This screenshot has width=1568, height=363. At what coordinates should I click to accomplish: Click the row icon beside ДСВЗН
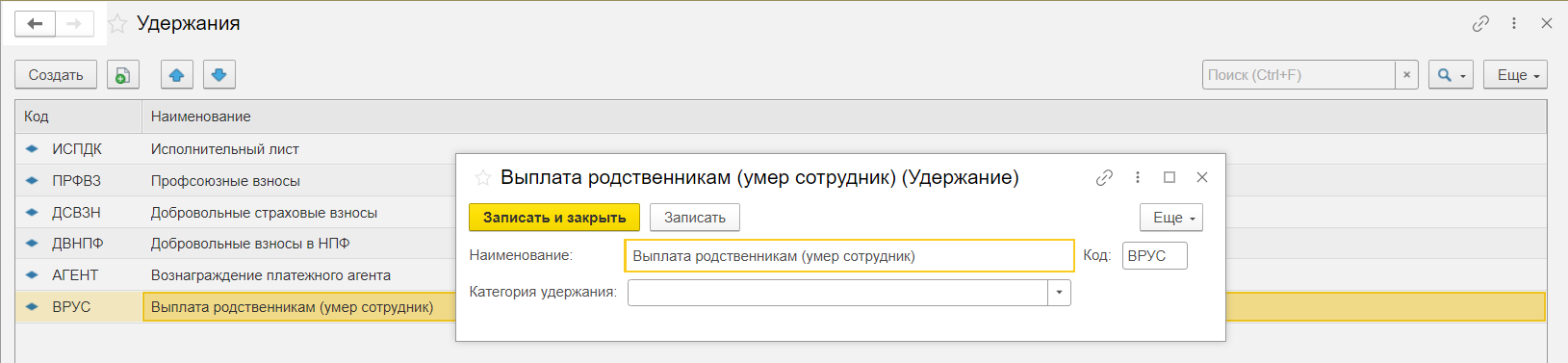point(32,213)
